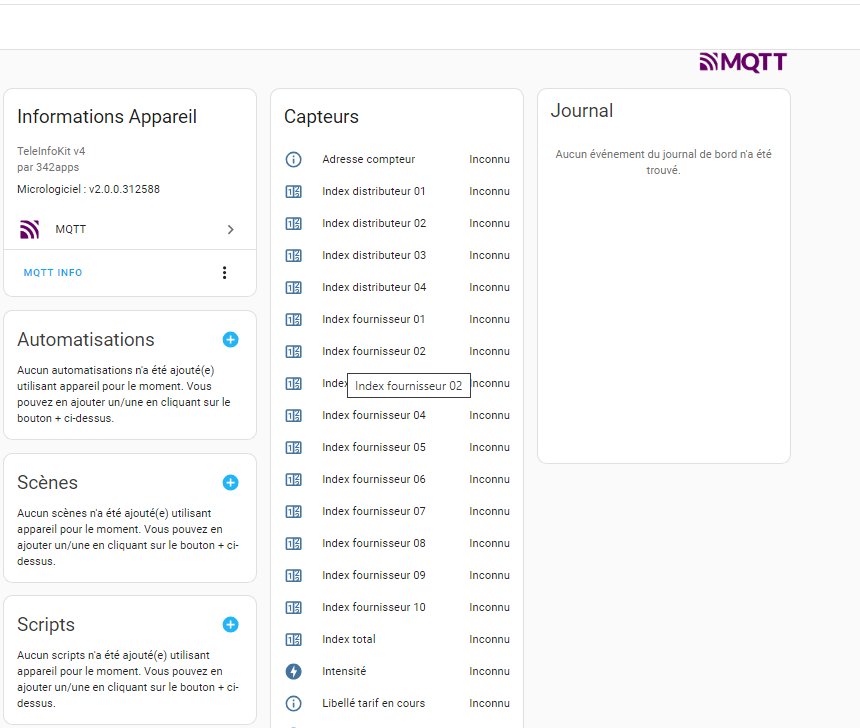Viewport: 860px width, 728px height.
Task: Click the MQTT integration icon in device info
Action: [x=30, y=229]
